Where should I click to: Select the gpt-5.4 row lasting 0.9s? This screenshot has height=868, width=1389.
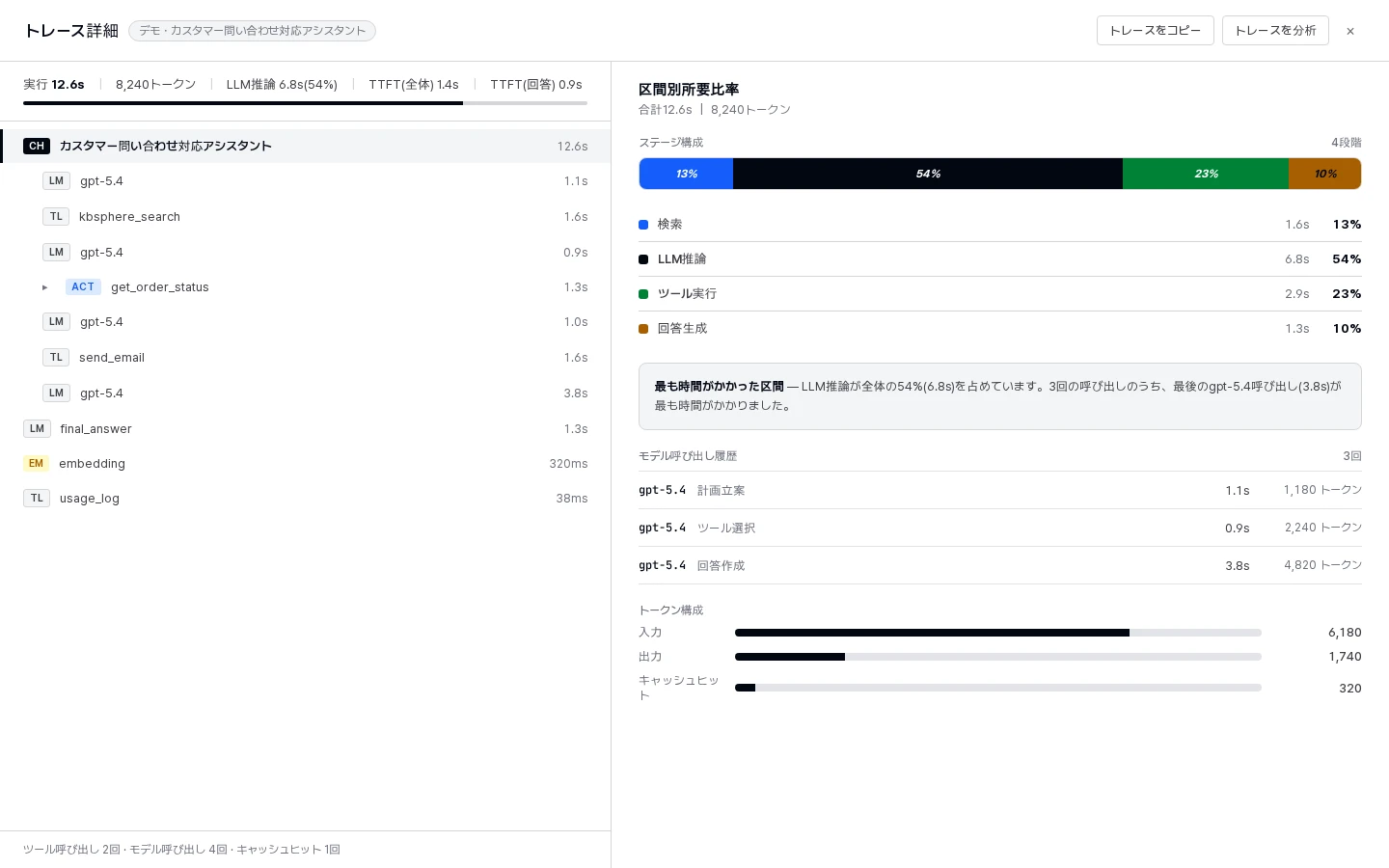(305, 253)
